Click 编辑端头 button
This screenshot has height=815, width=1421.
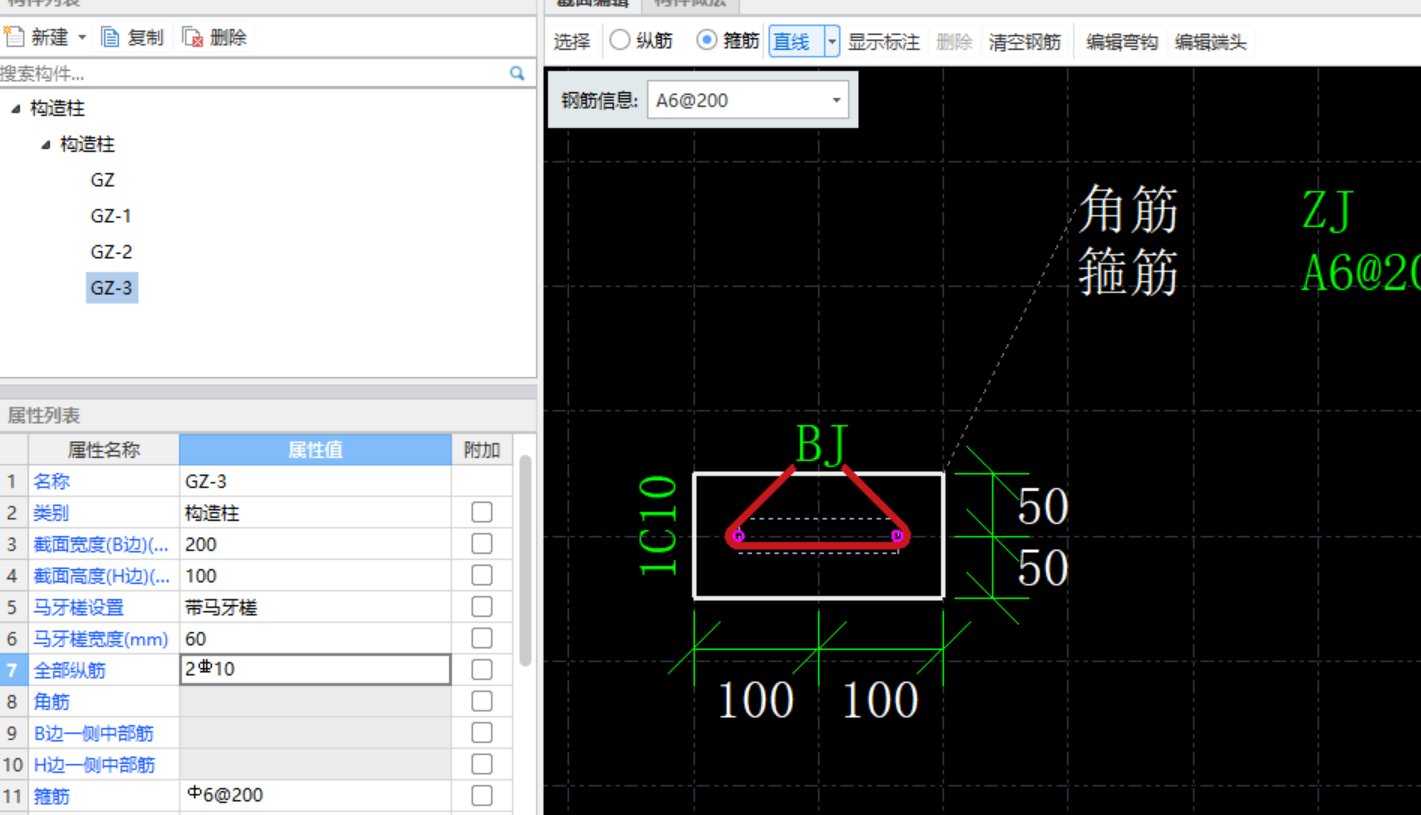coord(1210,42)
